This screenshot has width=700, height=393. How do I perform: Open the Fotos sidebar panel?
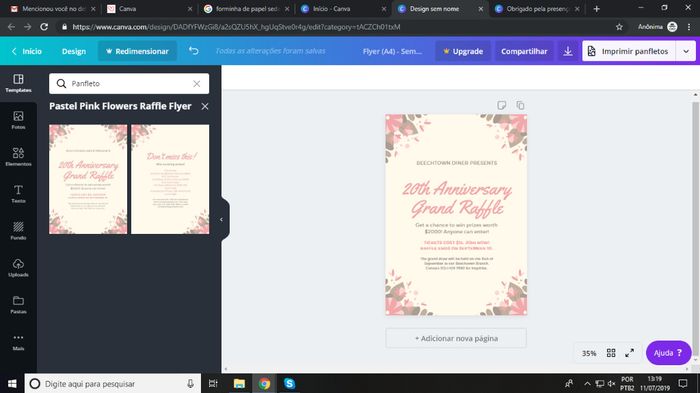pyautogui.click(x=18, y=120)
